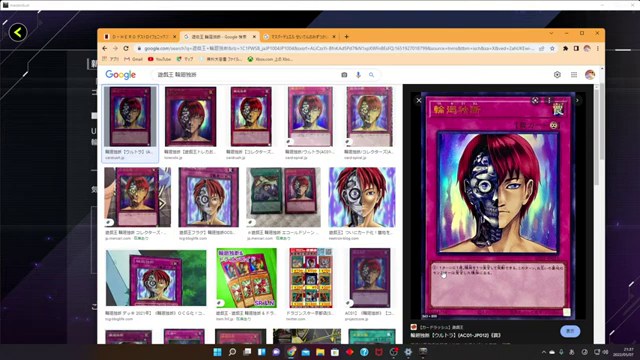Open the Google apps grid
Screen dimensions: 640x360
click(574, 75)
